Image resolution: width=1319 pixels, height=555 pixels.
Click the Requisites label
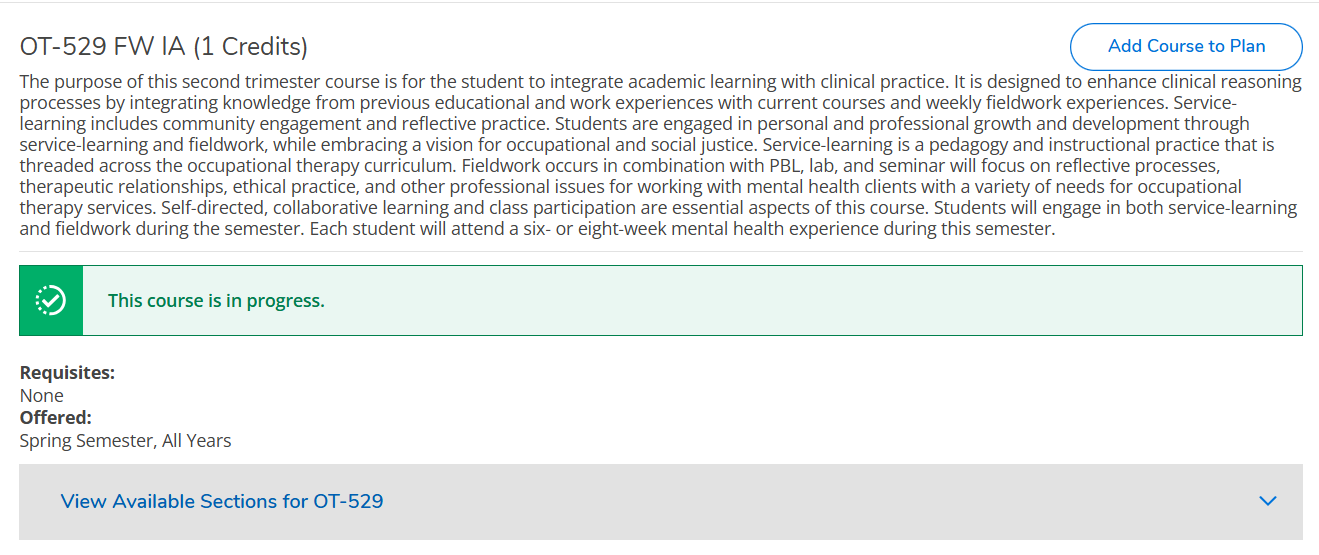67,373
